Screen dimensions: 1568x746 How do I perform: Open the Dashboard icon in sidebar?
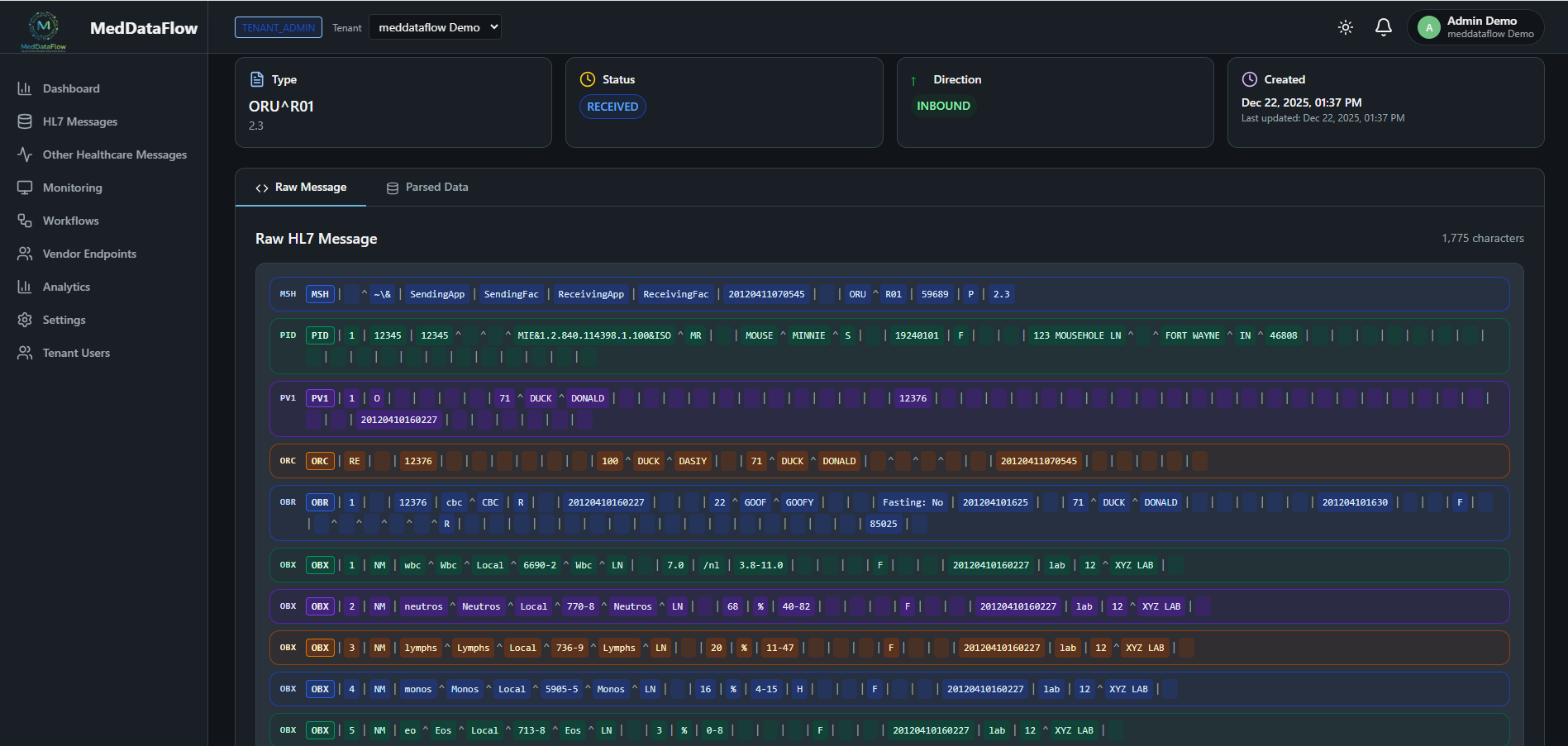26,88
